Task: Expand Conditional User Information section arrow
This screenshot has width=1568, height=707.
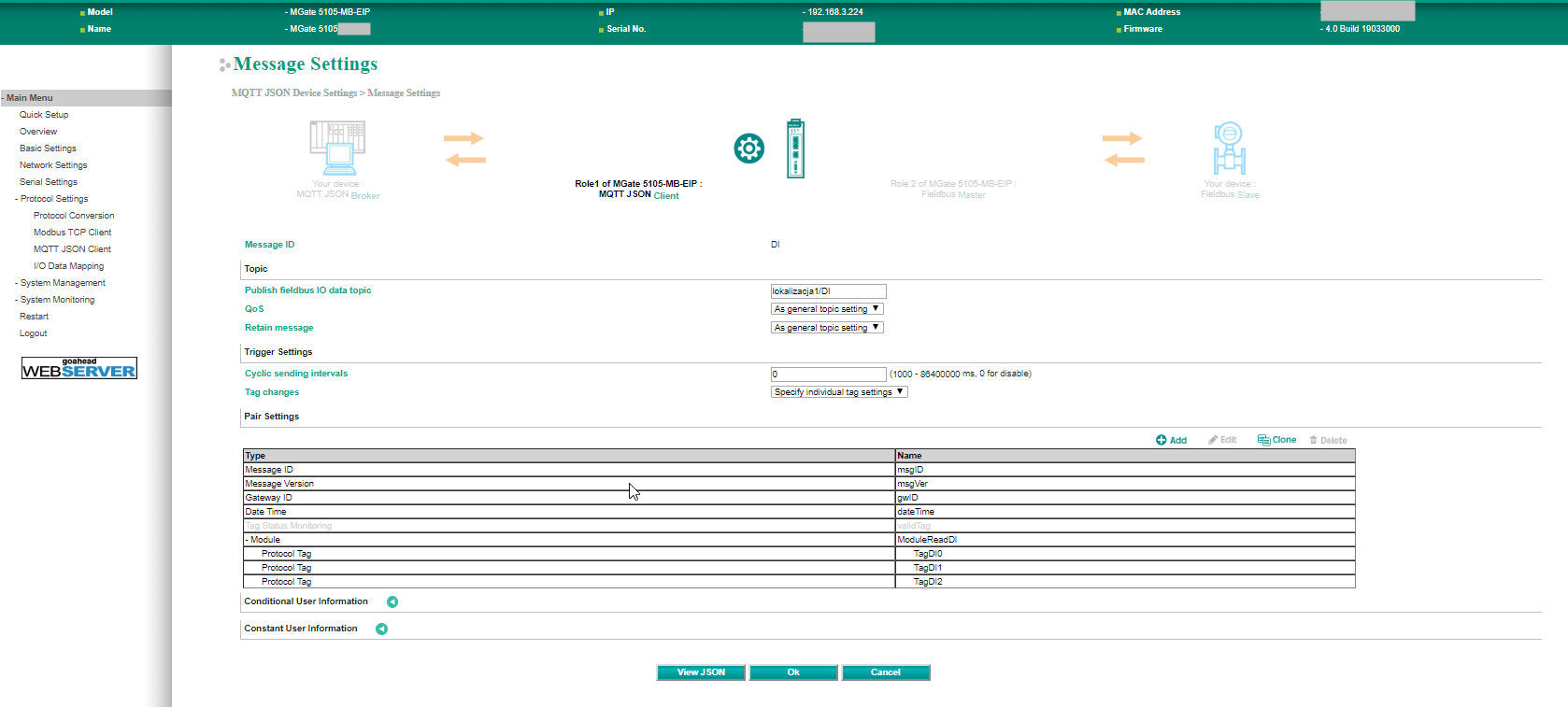Action: [x=392, y=601]
